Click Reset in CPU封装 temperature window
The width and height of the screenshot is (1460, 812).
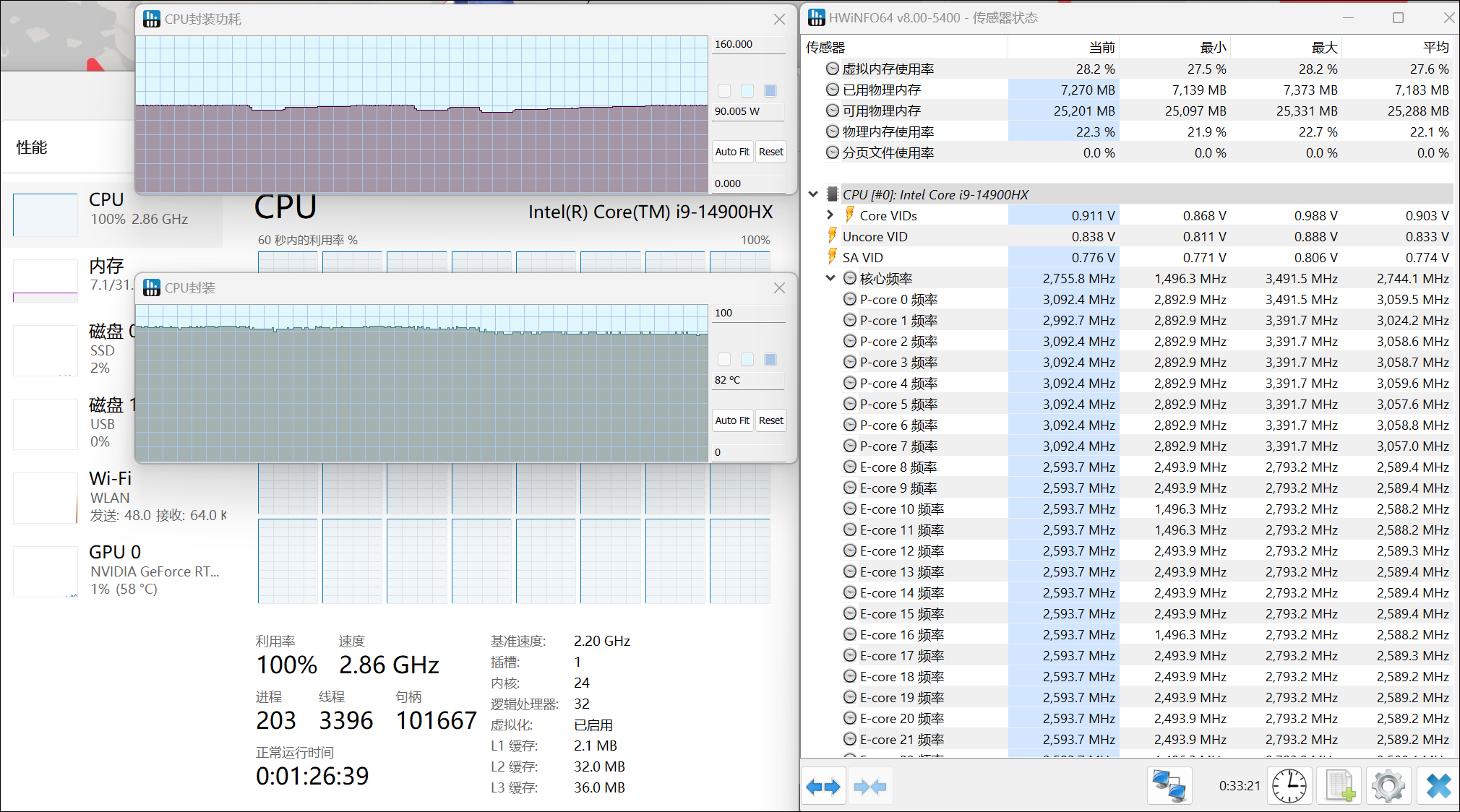click(770, 420)
